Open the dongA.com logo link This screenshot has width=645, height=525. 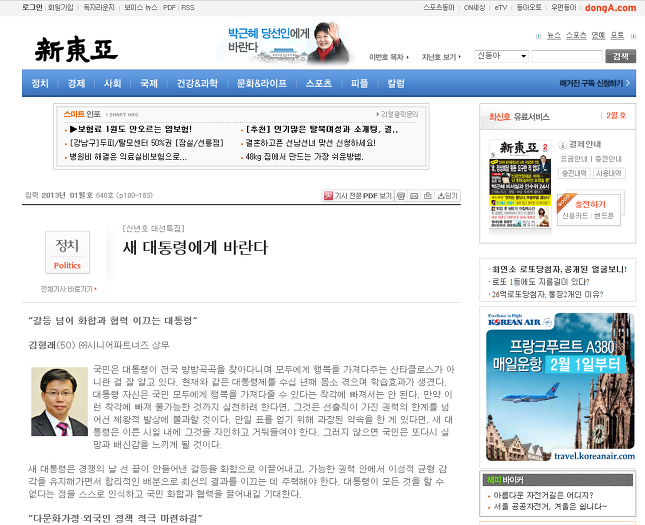click(610, 7)
